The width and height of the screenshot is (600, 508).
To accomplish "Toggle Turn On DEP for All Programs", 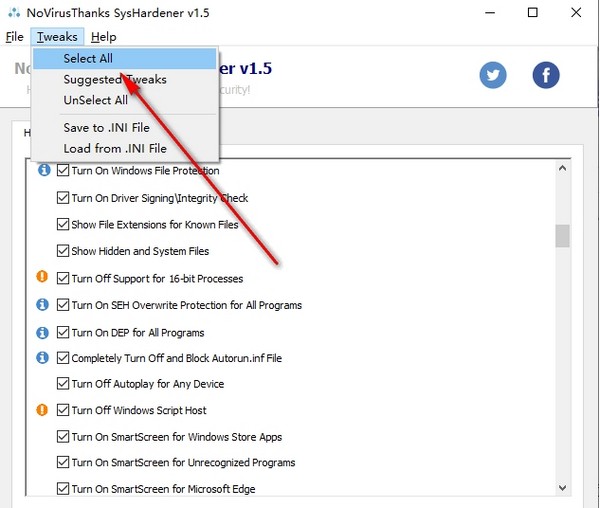I will click(x=63, y=332).
